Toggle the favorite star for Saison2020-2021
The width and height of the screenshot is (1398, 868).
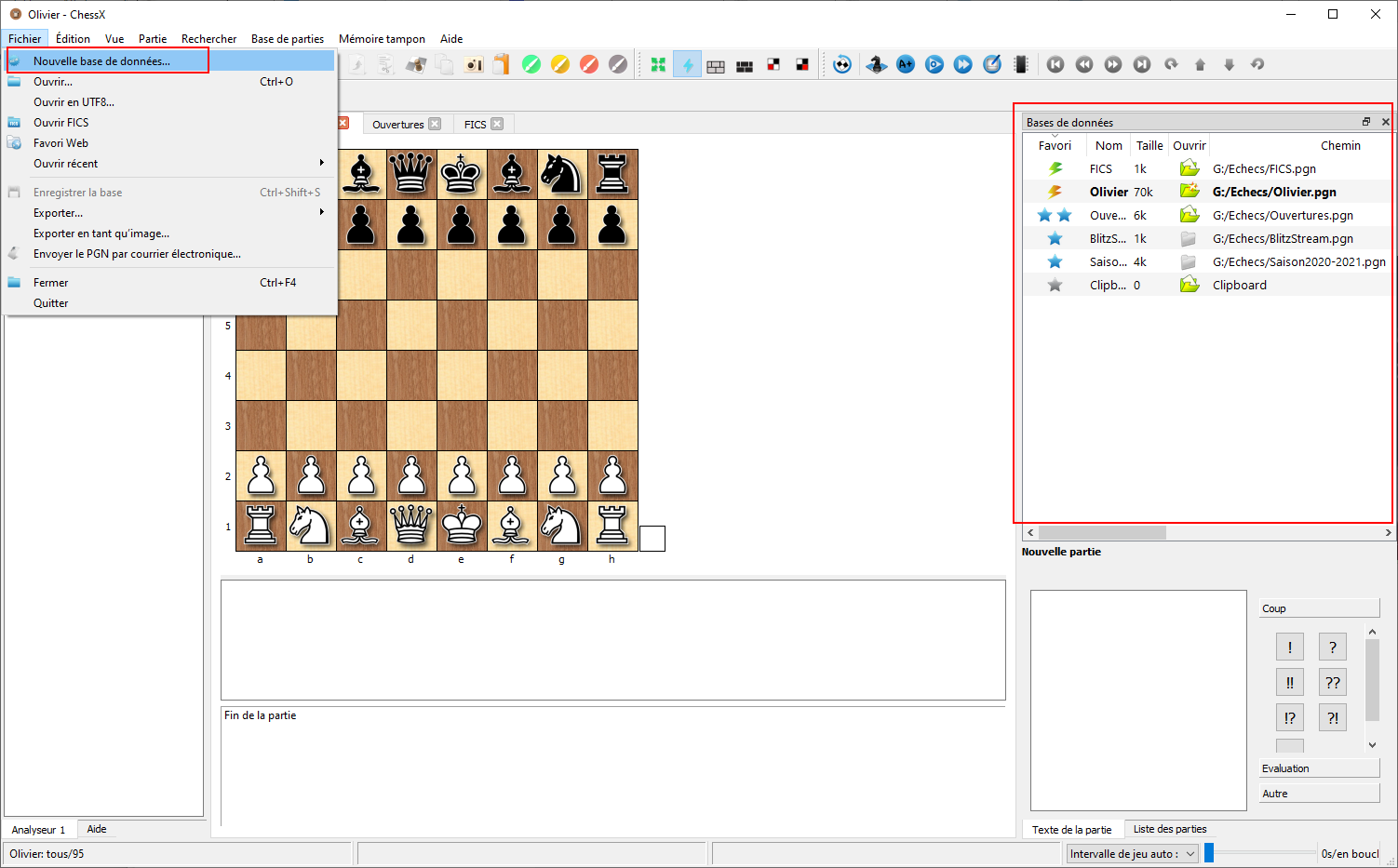click(1055, 261)
